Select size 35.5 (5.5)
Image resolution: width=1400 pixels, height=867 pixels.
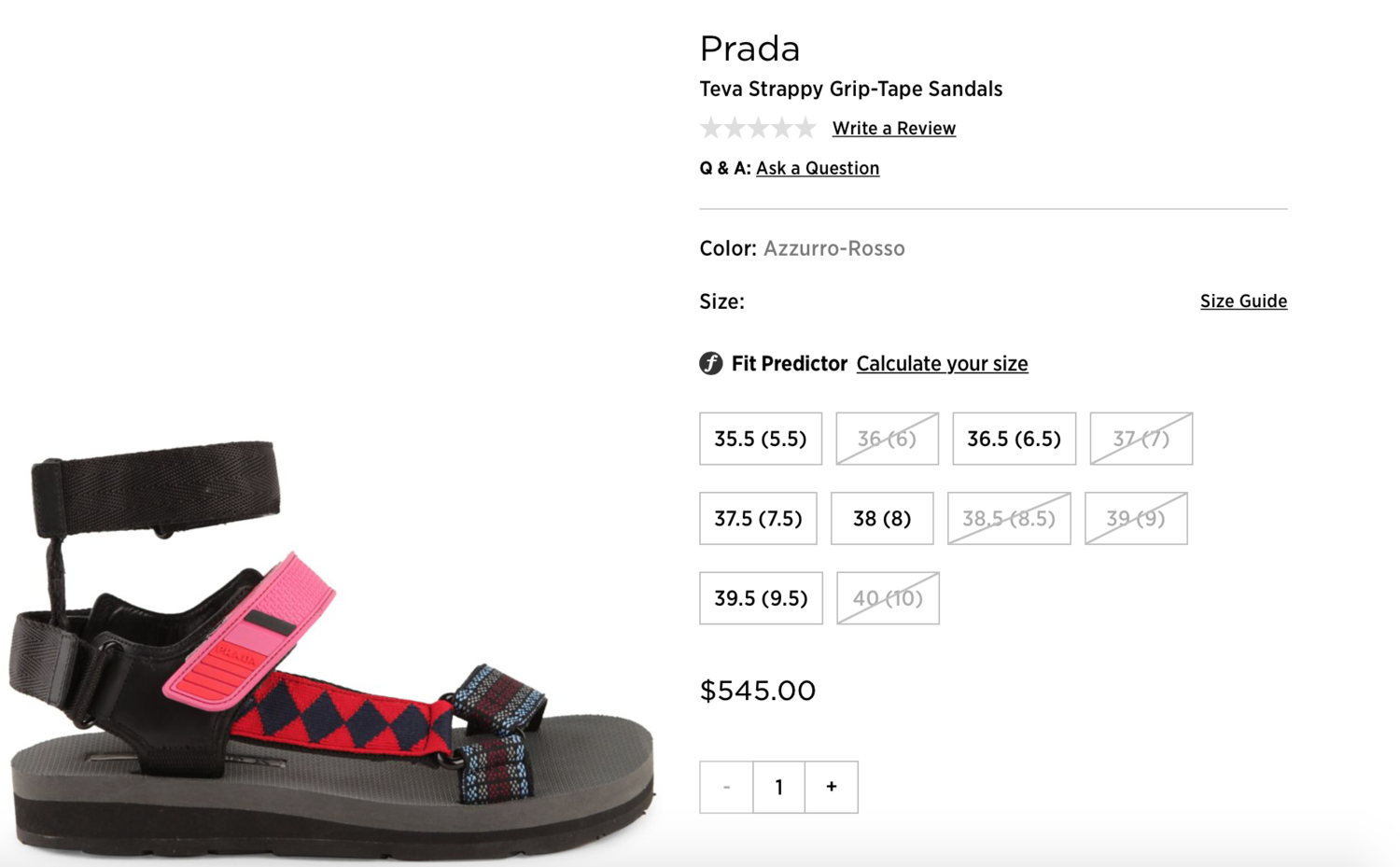tap(760, 439)
